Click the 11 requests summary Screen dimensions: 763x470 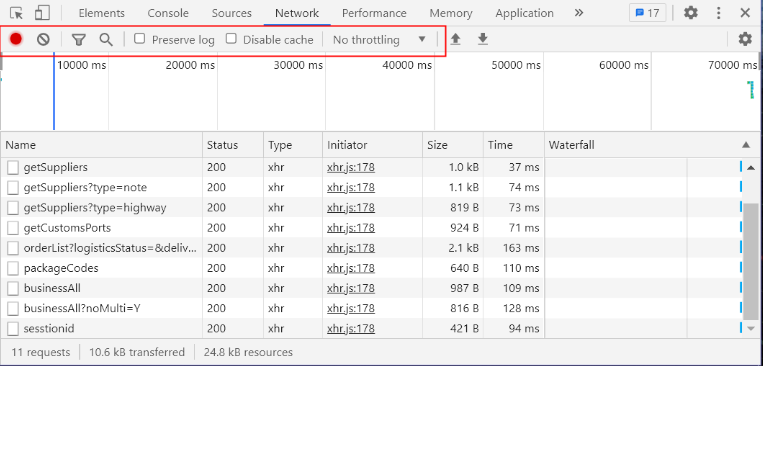point(40,352)
